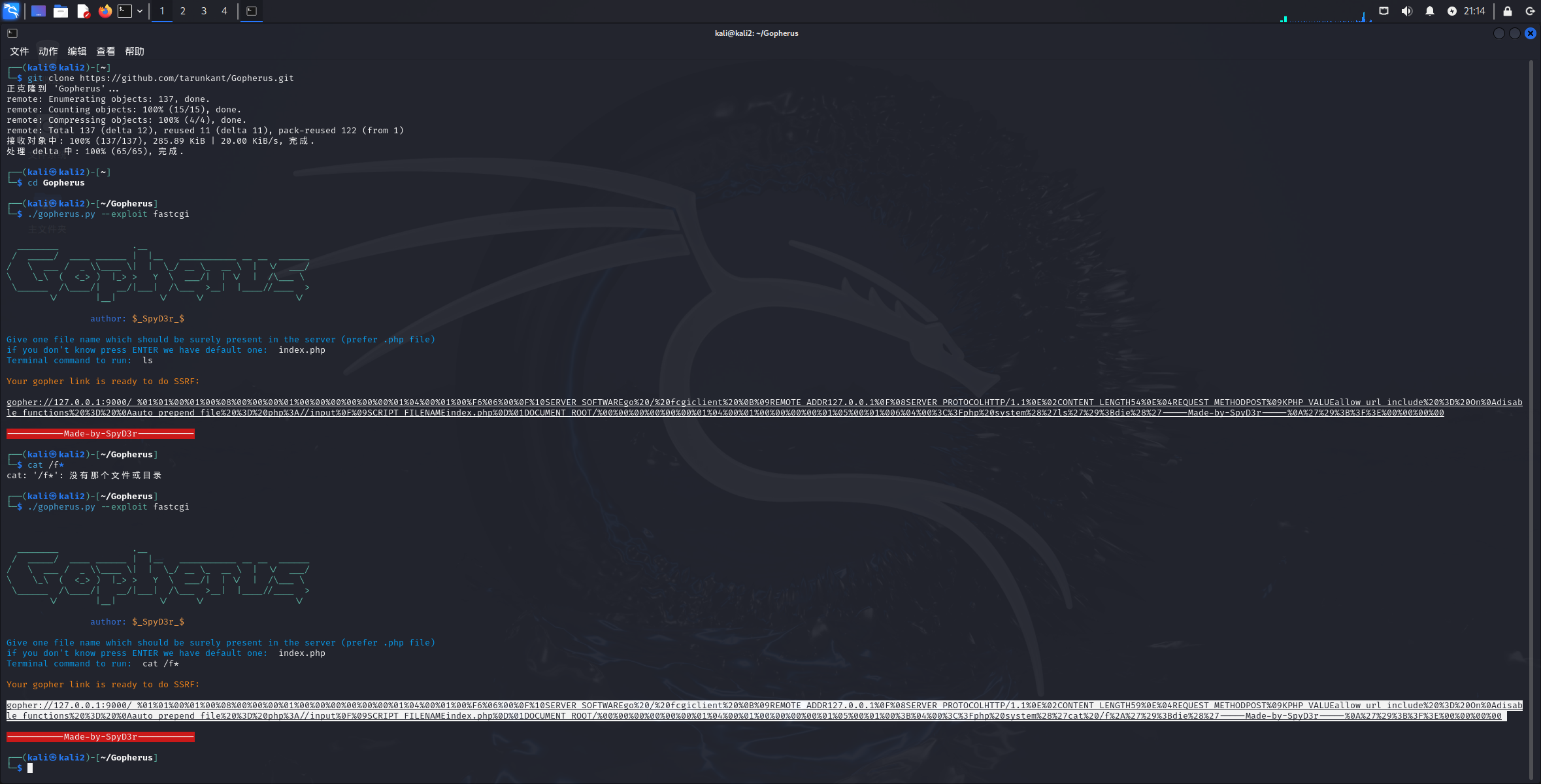Click the second 'Your gopher link is ready' line
The image size is (1541, 784).
pos(103,685)
